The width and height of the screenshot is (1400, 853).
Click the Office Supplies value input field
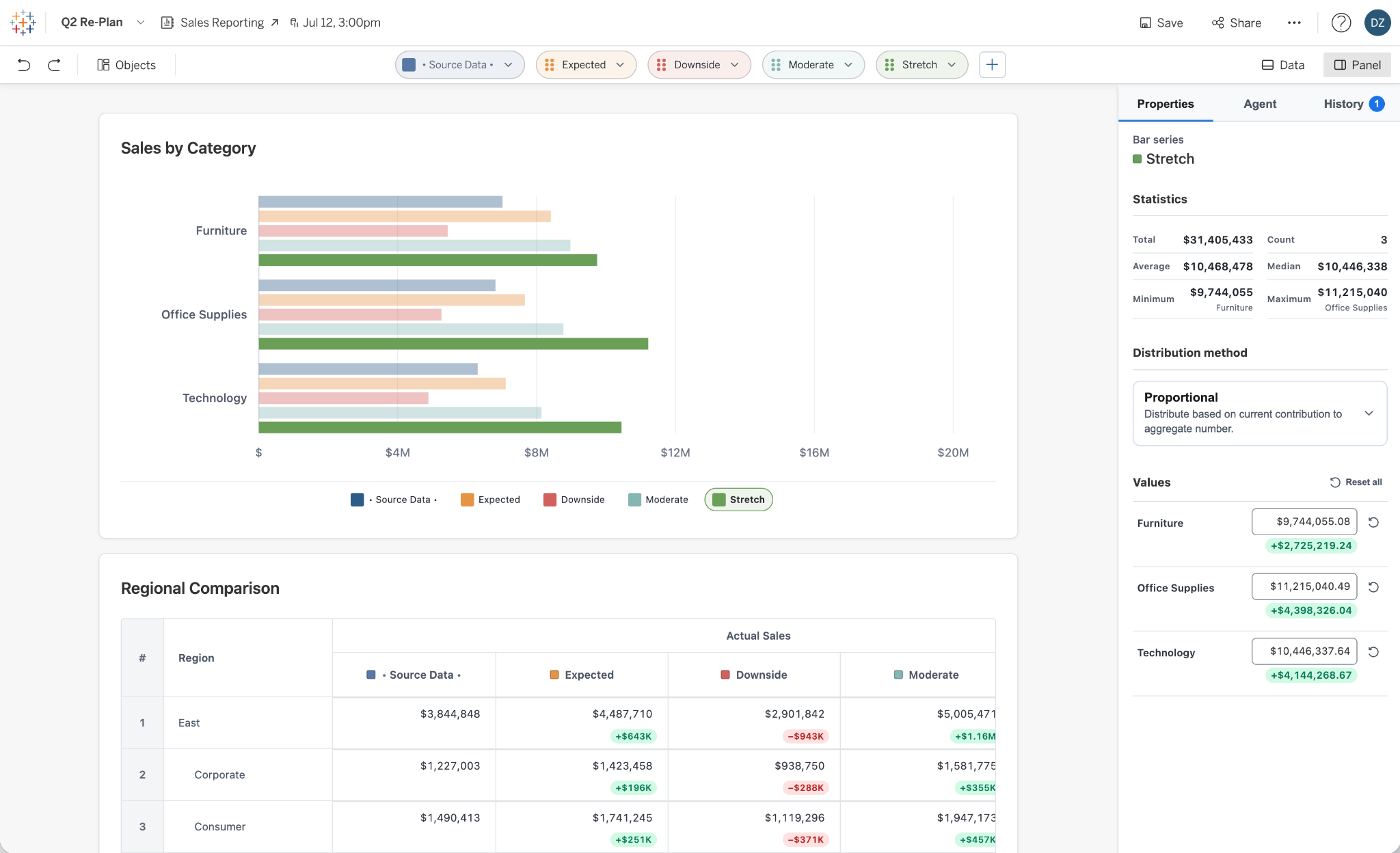coord(1304,586)
